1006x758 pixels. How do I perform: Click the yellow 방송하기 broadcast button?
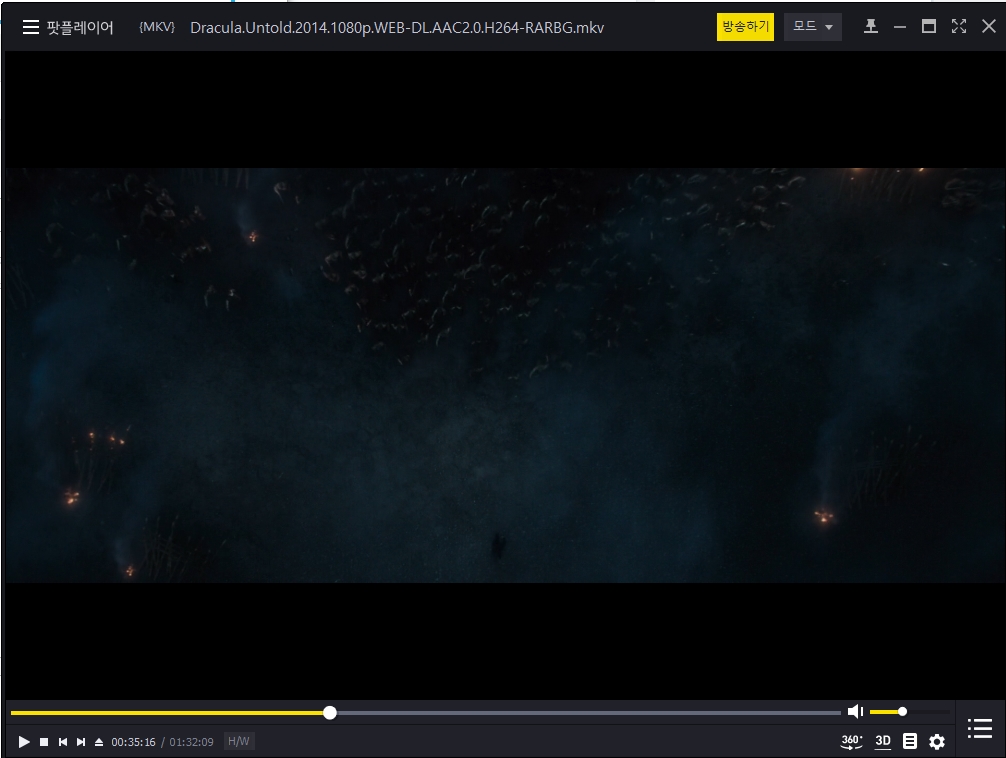coord(745,27)
